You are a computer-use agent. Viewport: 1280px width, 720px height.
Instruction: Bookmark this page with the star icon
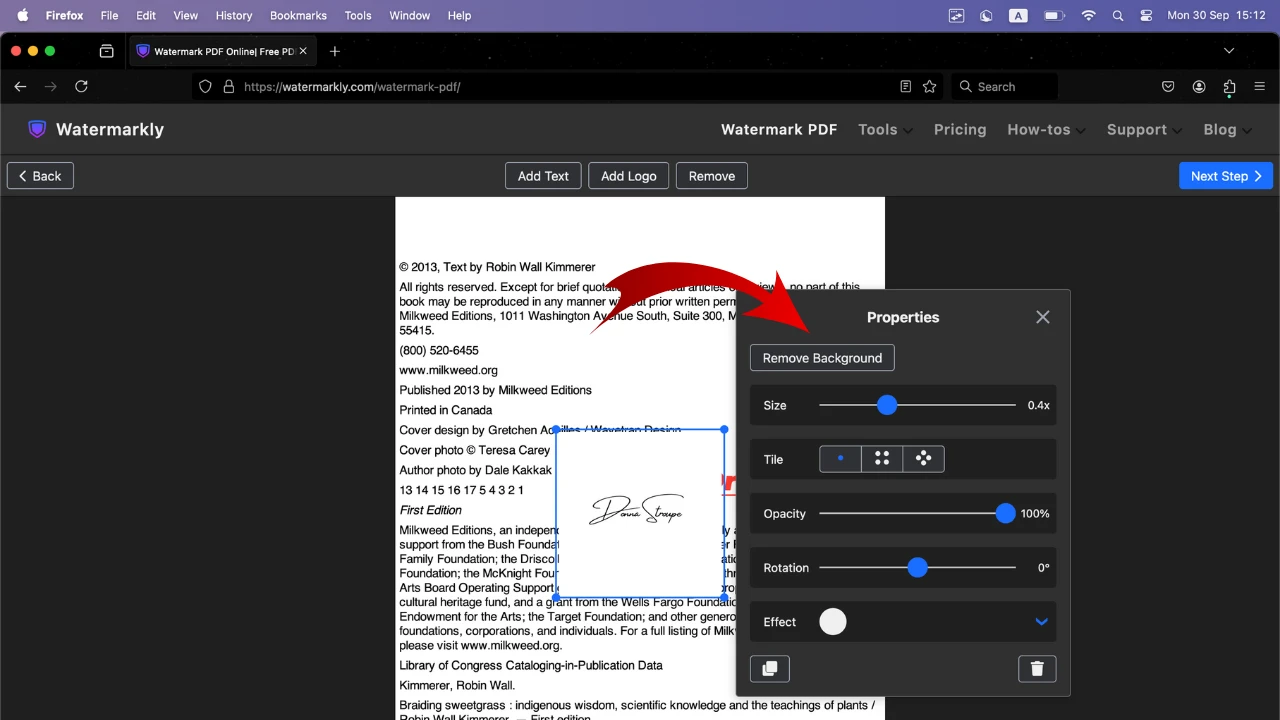930,87
